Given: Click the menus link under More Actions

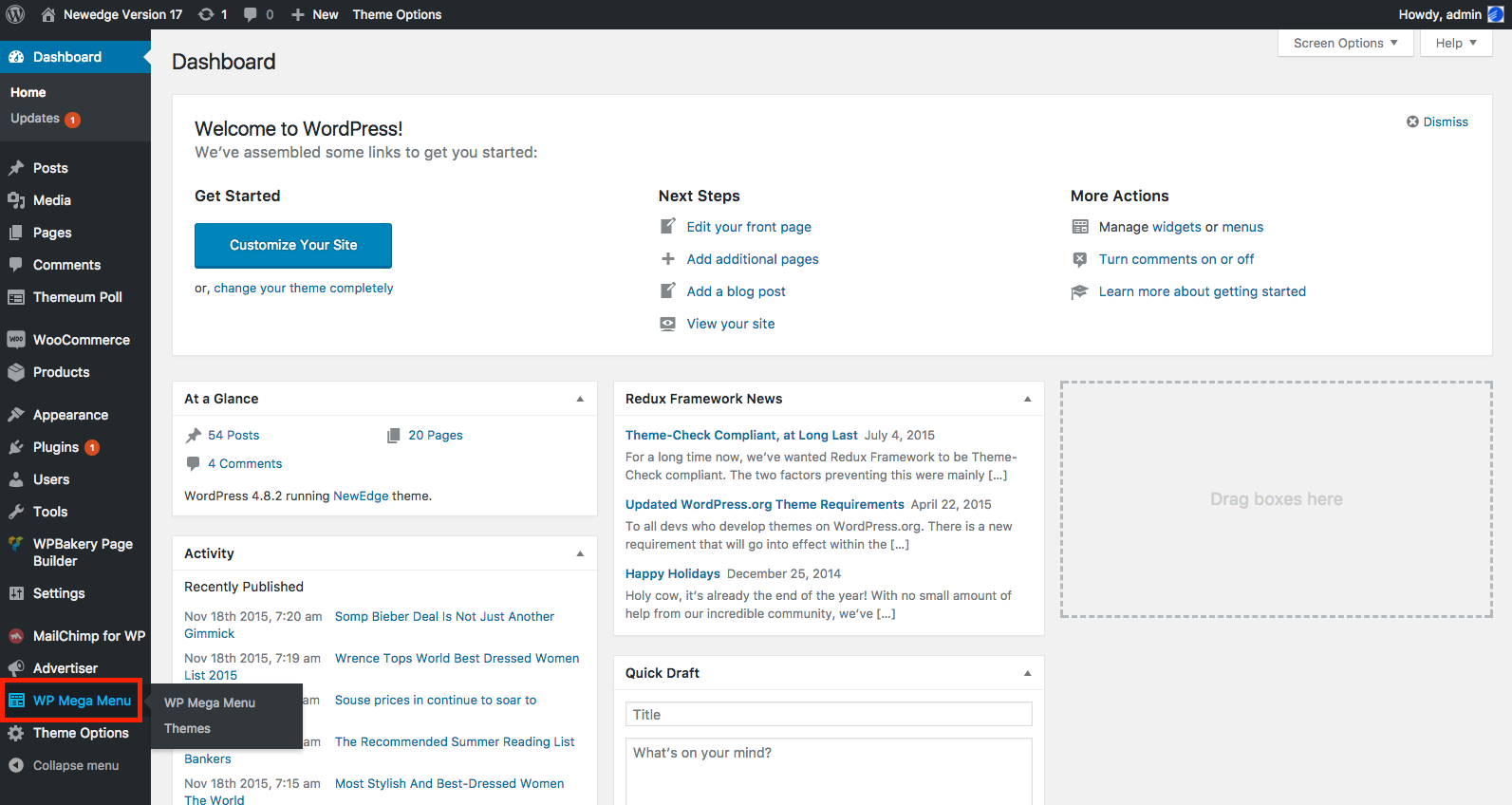Looking at the screenshot, I should [x=1242, y=227].
